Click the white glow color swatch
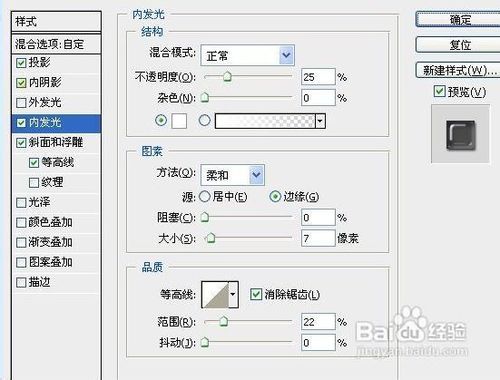500x380 pixels. [x=179, y=121]
